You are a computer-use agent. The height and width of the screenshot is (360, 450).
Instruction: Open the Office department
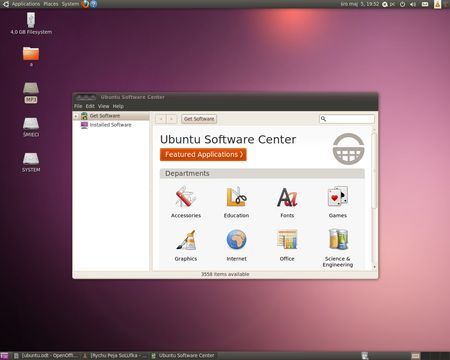pos(287,245)
